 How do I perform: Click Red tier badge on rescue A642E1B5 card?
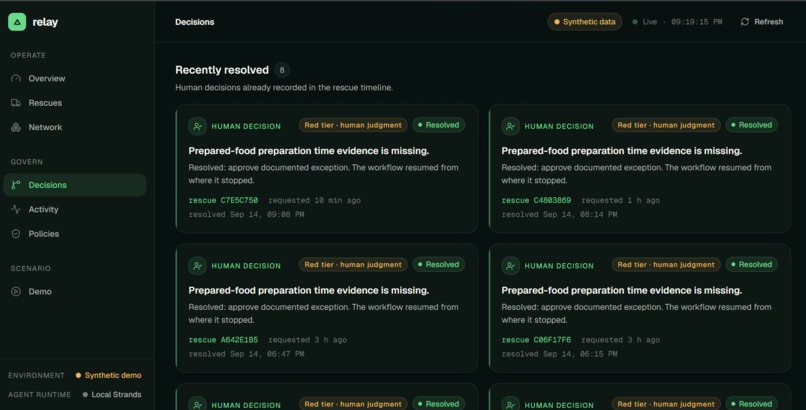tap(353, 265)
